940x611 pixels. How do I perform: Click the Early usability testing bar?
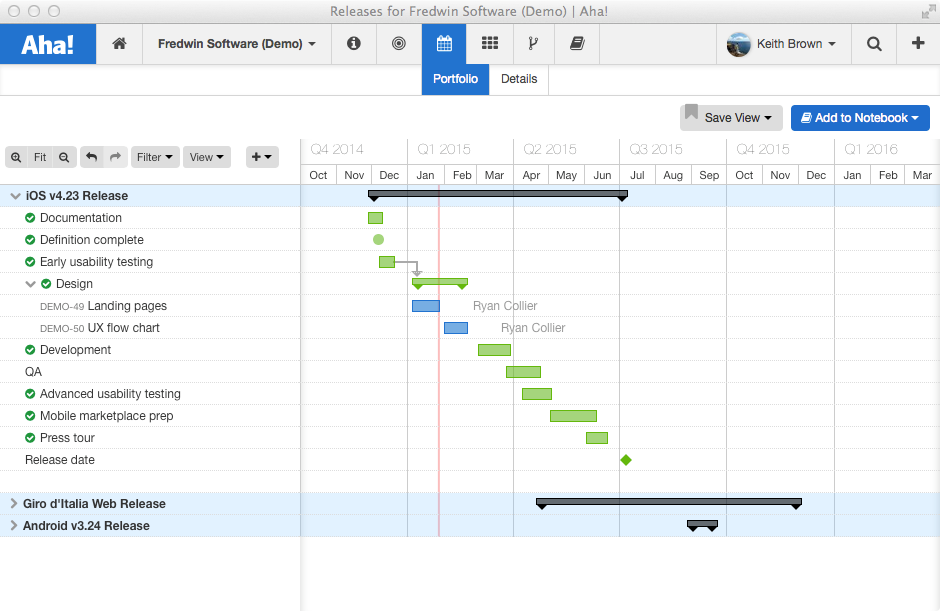click(x=387, y=262)
